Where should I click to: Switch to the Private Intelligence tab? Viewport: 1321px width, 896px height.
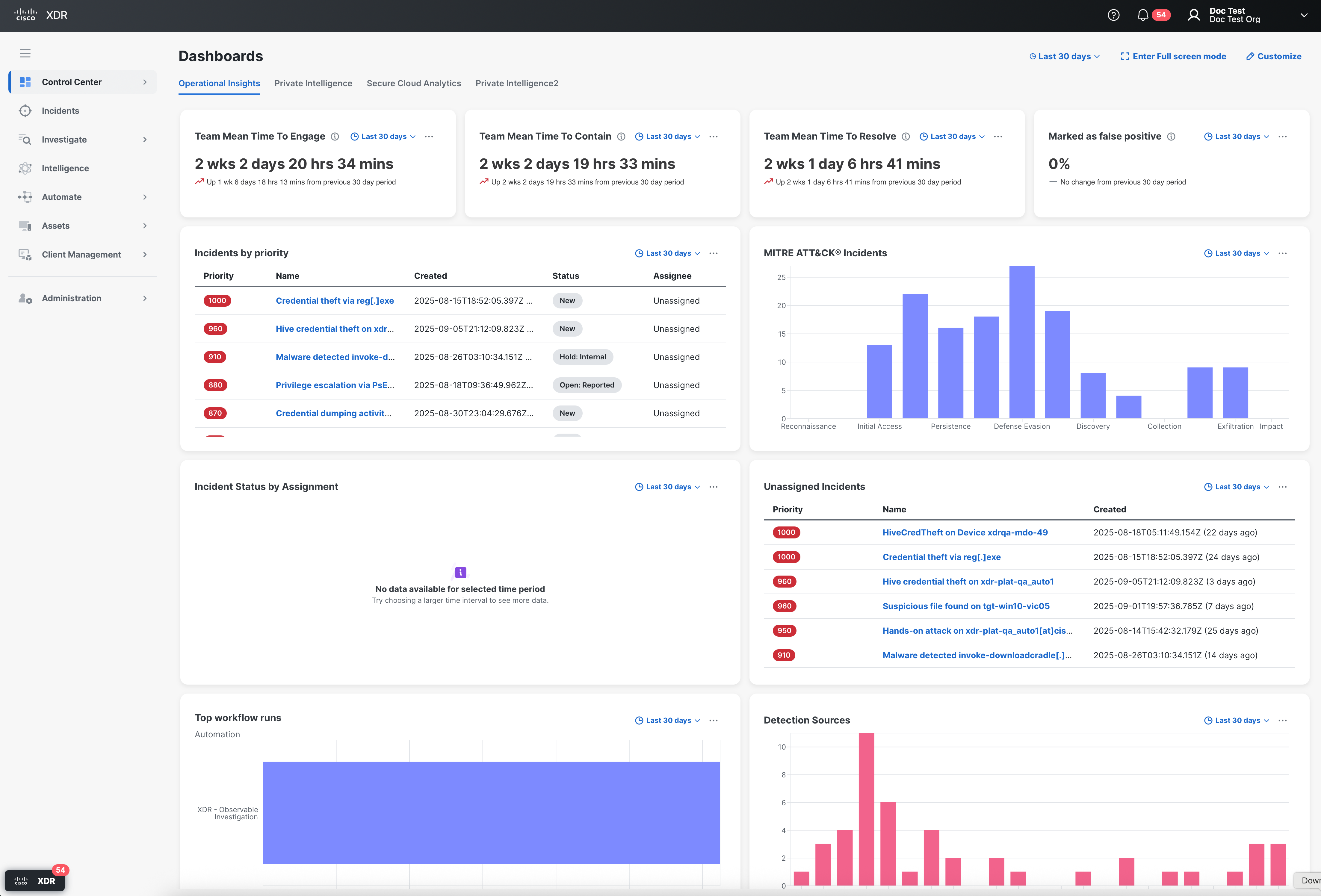[313, 84]
